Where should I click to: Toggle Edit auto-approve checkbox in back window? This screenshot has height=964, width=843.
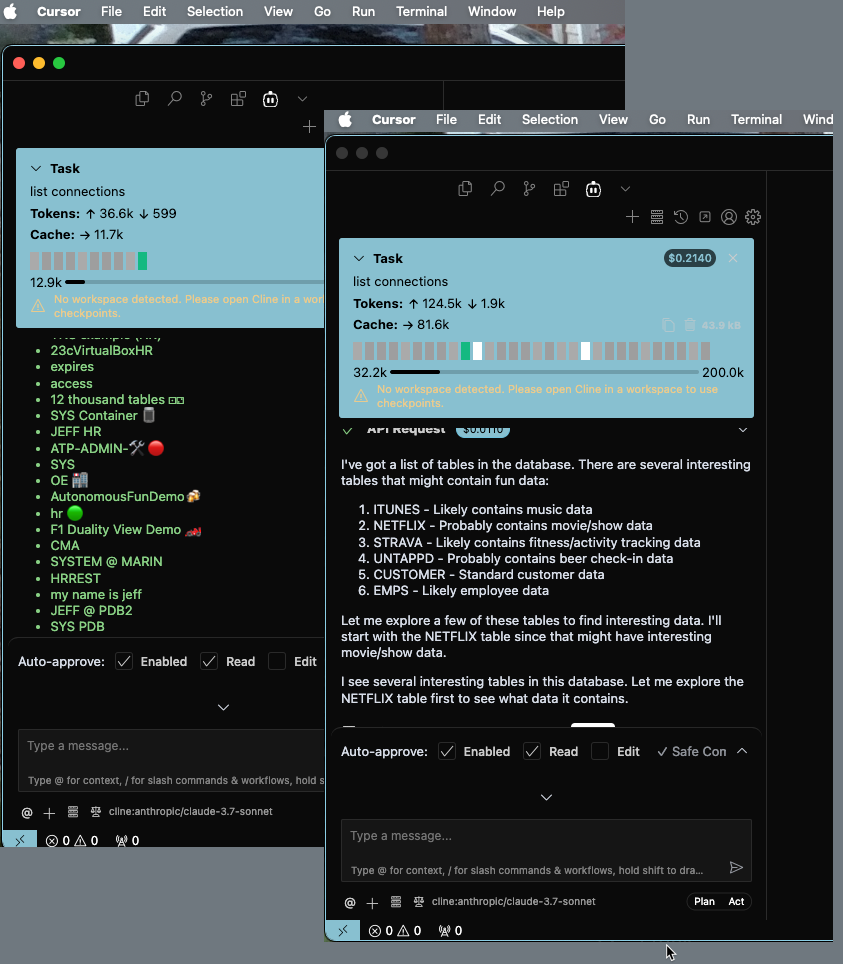pyautogui.click(x=277, y=662)
